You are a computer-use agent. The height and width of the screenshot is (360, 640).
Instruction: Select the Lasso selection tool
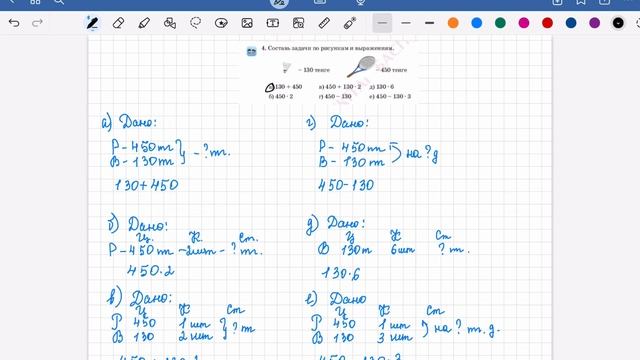pyautogui.click(x=196, y=23)
